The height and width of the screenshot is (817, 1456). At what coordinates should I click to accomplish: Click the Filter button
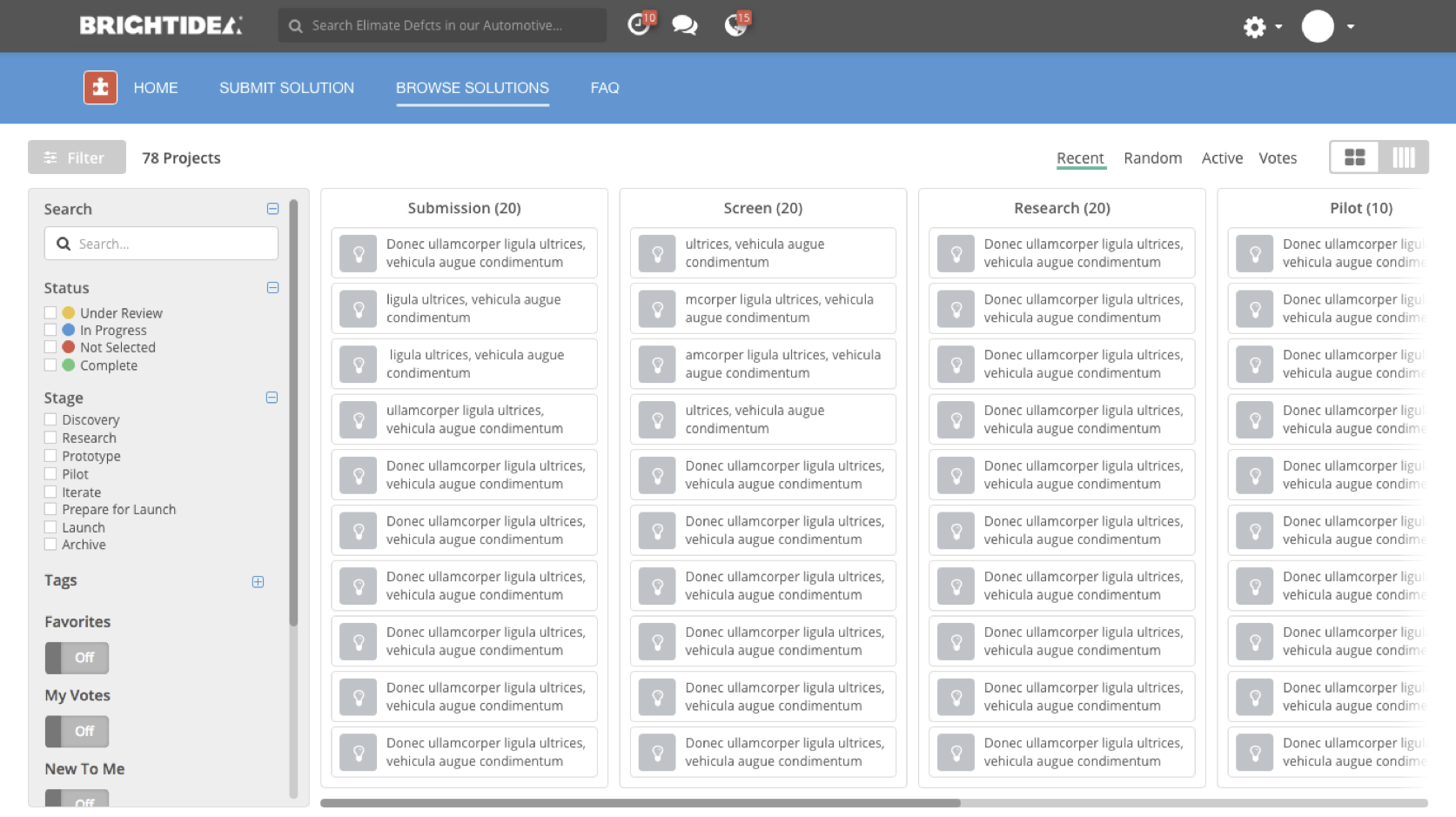point(77,157)
